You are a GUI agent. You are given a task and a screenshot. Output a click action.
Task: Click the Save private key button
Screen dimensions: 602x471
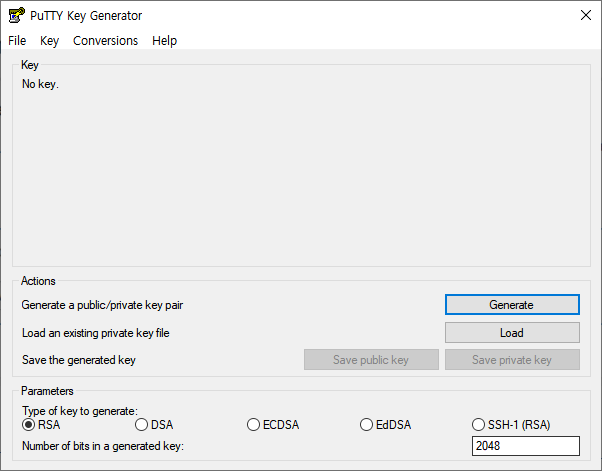tap(512, 360)
